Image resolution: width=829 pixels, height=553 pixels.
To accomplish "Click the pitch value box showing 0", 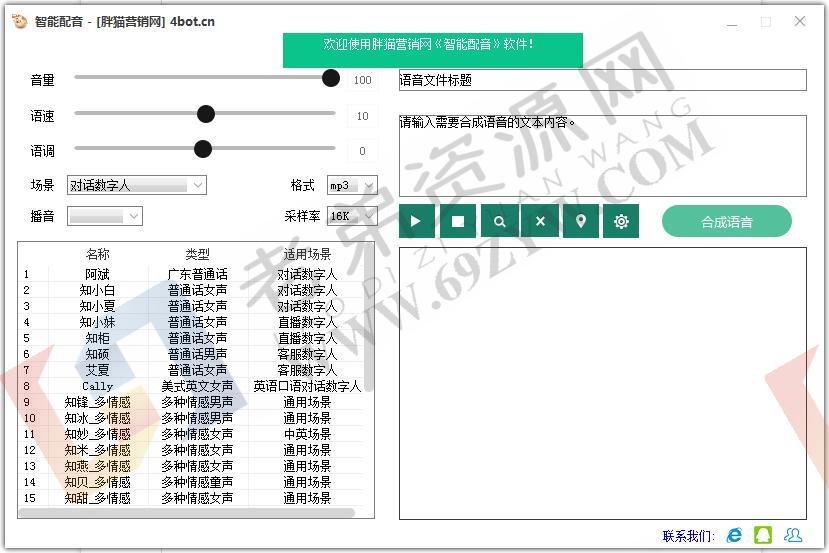I will 362,151.
